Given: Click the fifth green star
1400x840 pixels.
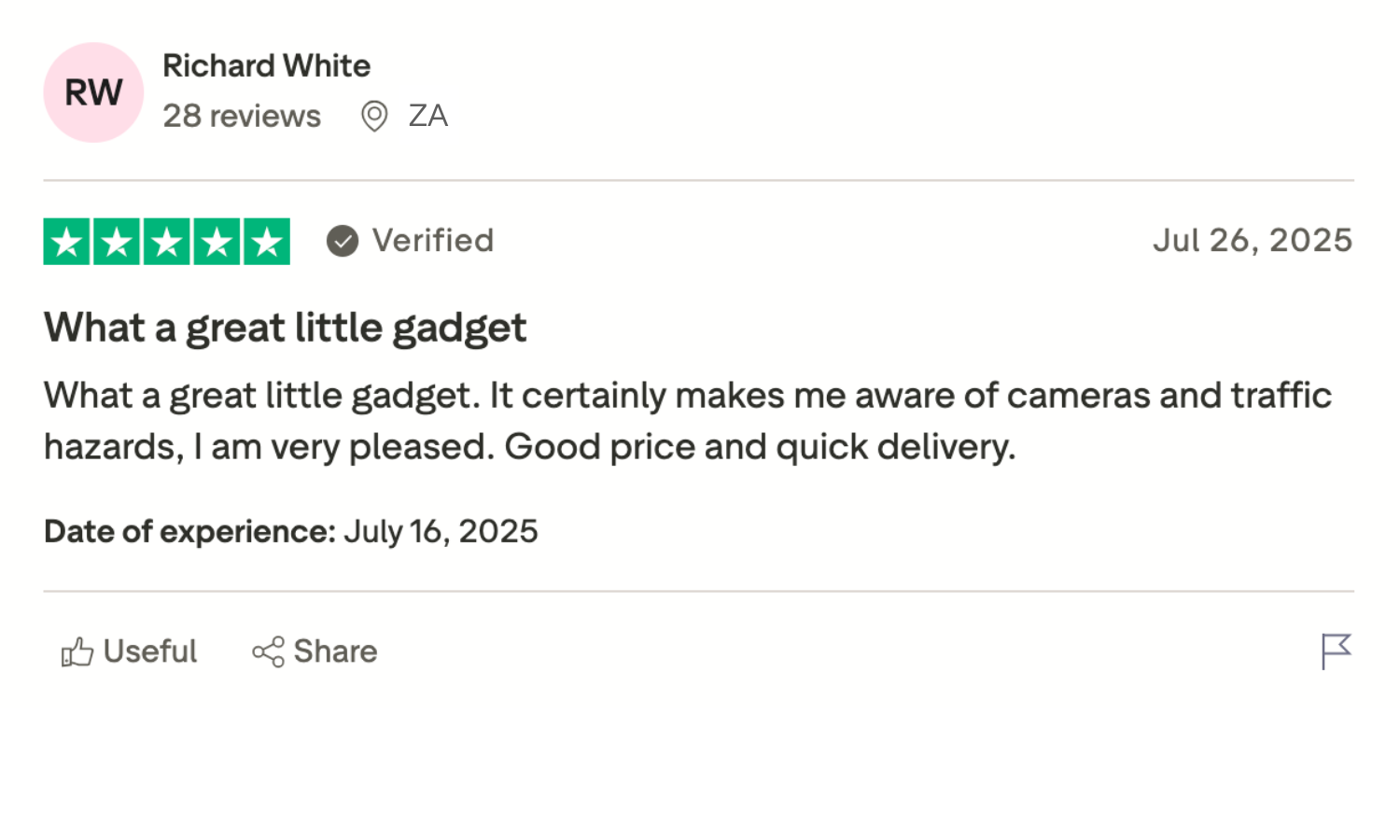Looking at the screenshot, I should (267, 242).
